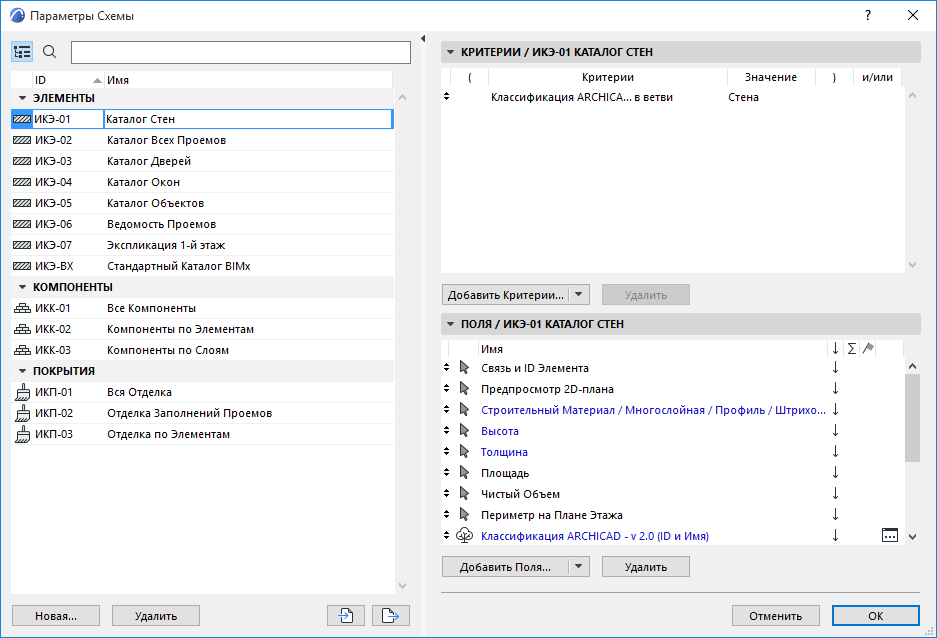Collapse the left panel with the arrow
This screenshot has width=937, height=638.
(x=423, y=38)
